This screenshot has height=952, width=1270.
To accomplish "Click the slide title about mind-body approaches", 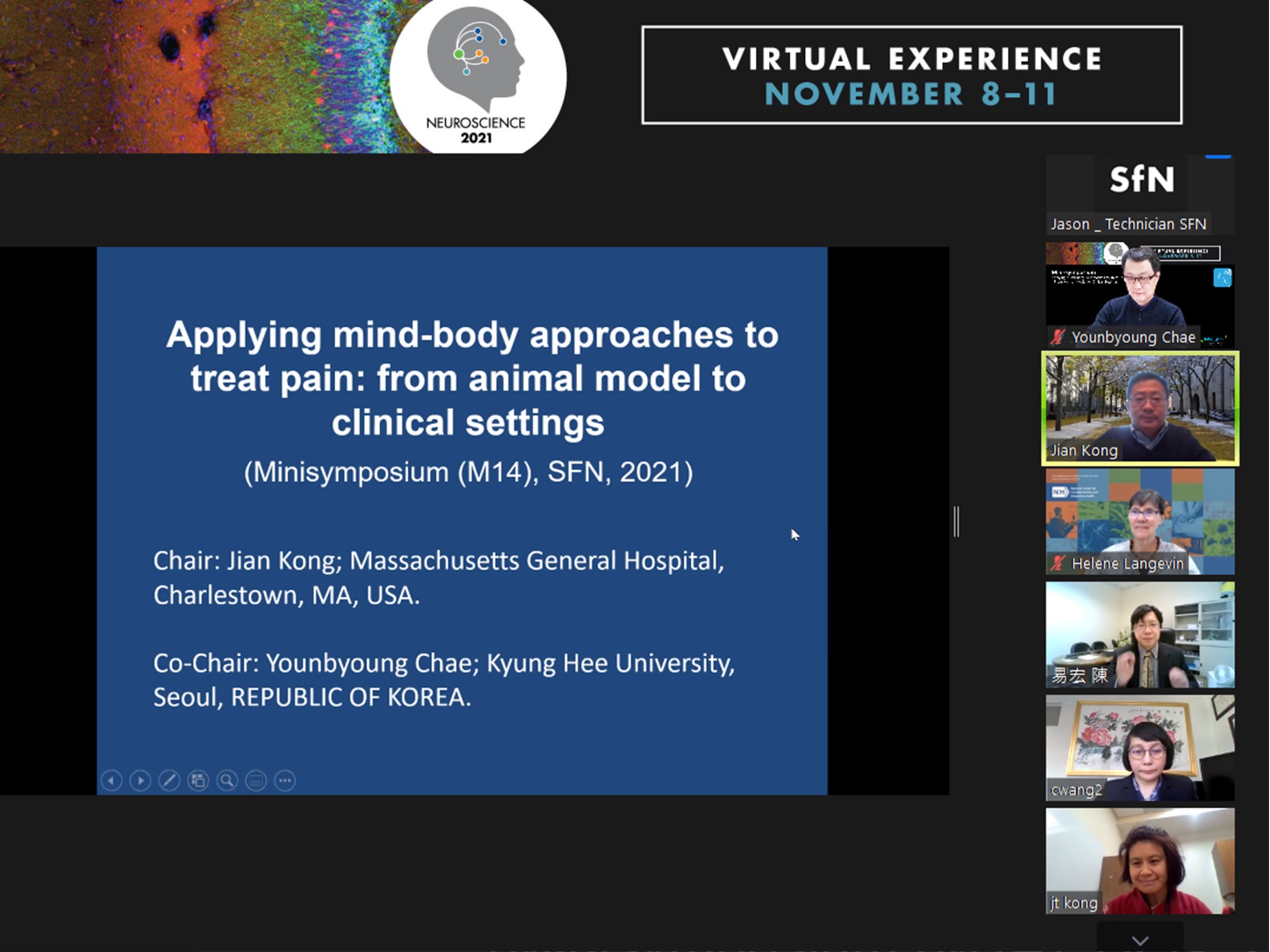I will click(x=471, y=378).
